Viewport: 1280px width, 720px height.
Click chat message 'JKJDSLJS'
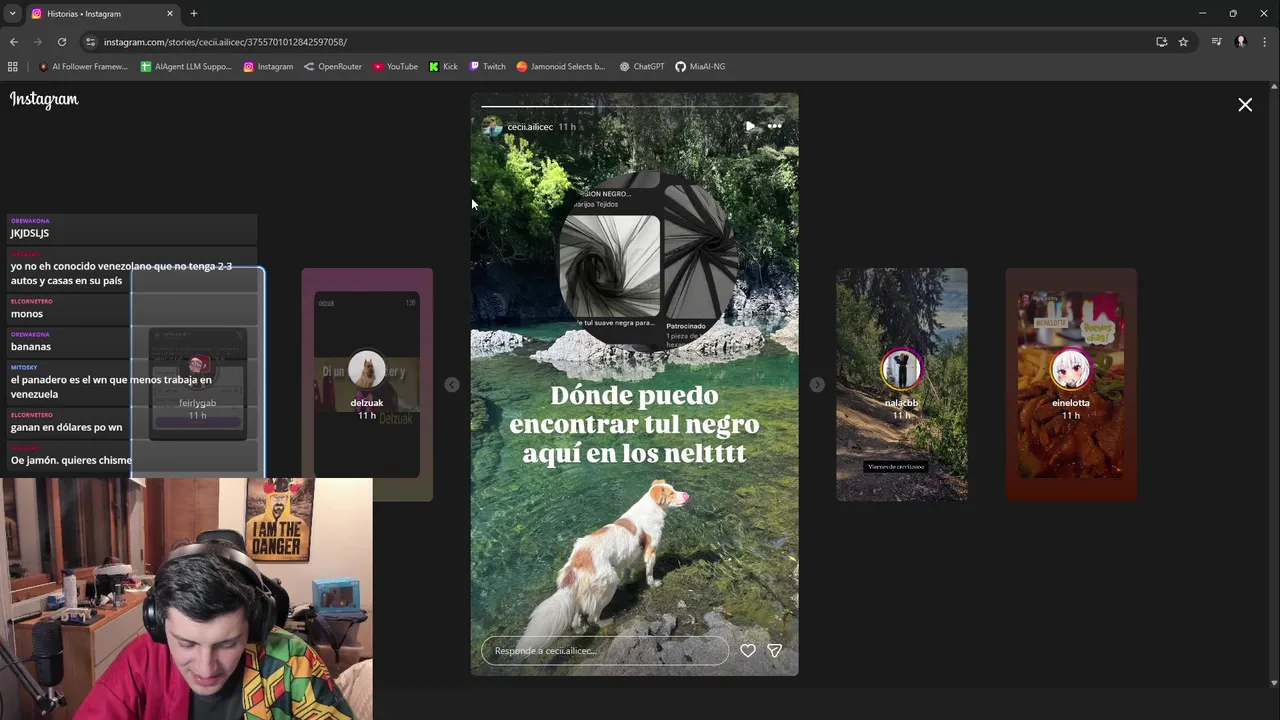(x=29, y=233)
